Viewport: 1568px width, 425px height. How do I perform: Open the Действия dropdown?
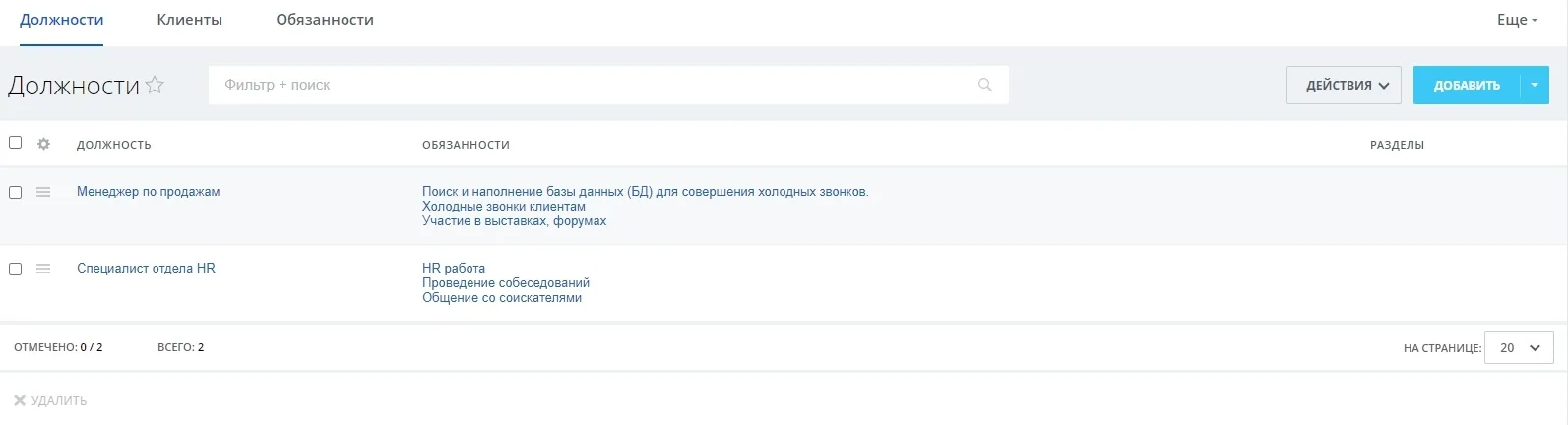tap(1344, 85)
